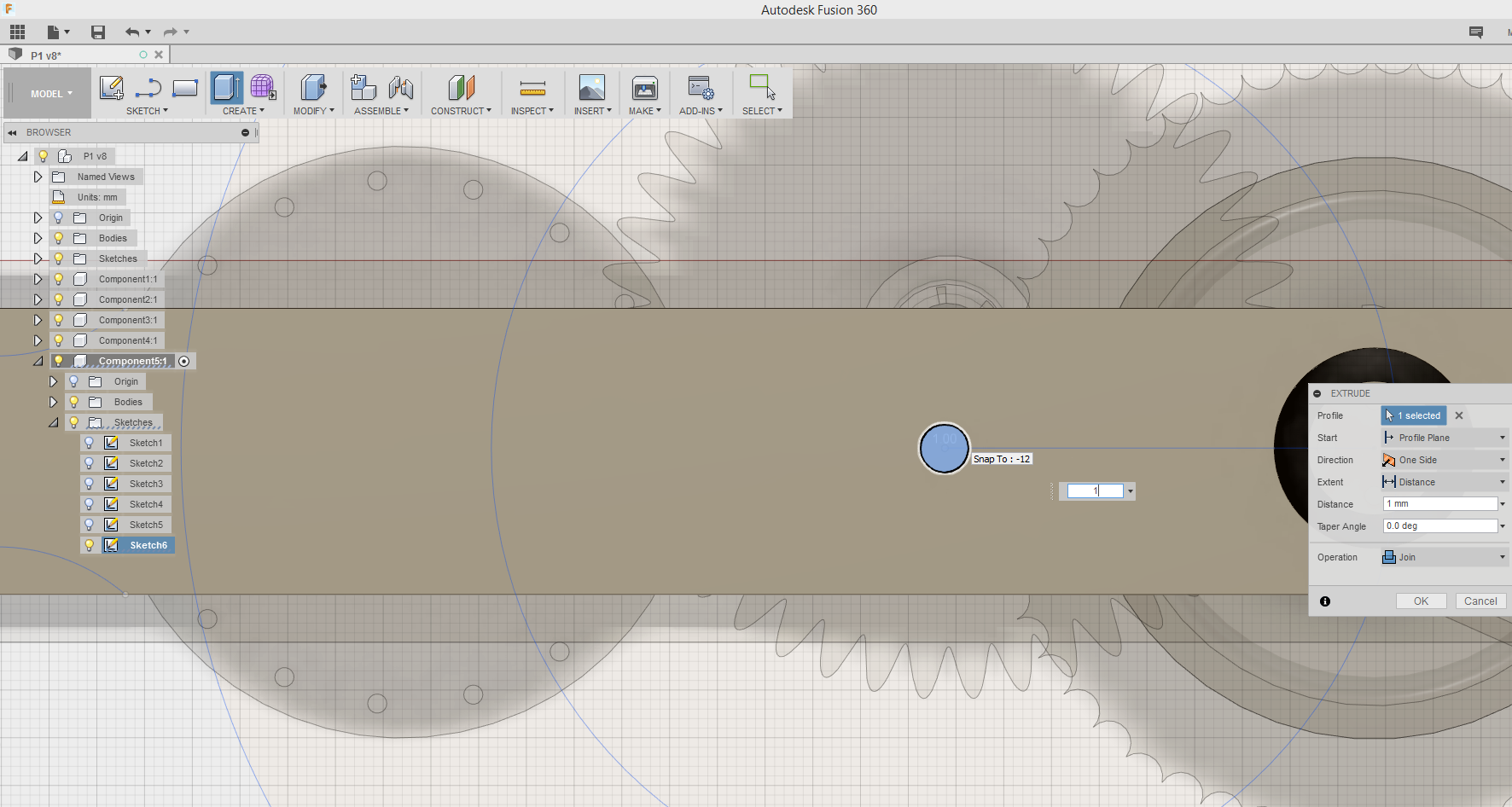Select the sketch Rectangle tool
1512x807 pixels.
185,88
